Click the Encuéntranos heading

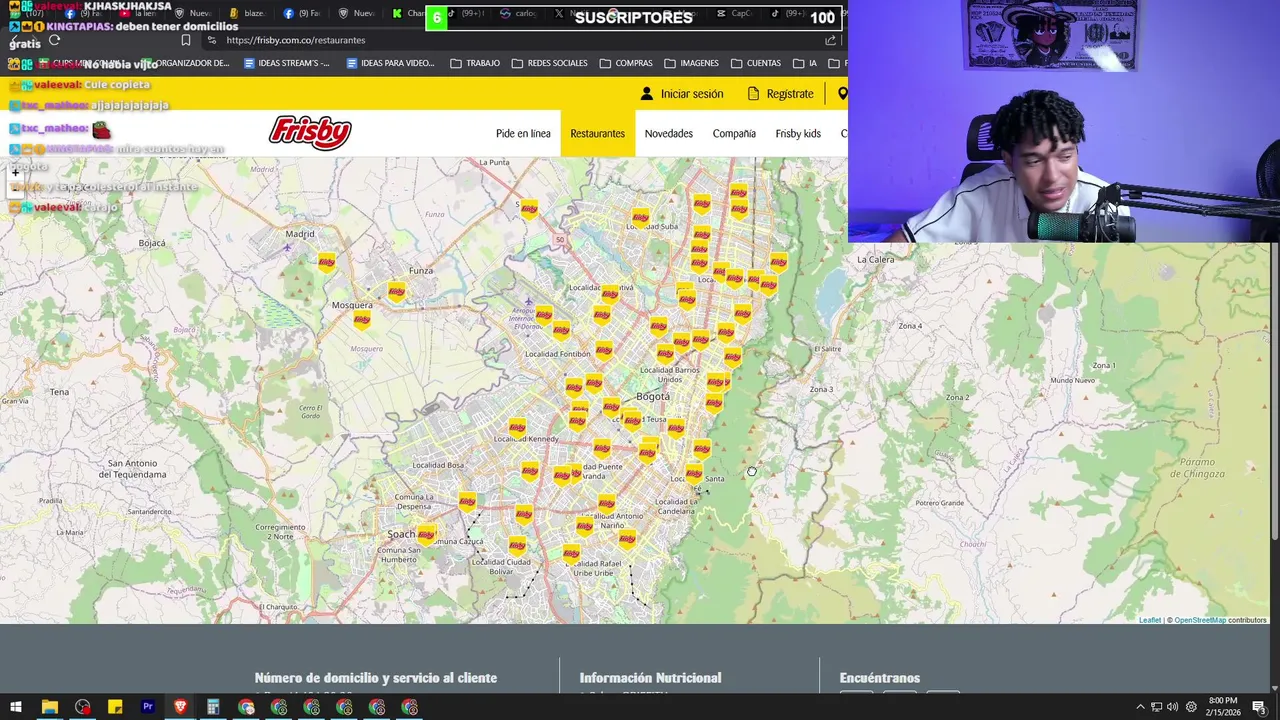point(880,678)
